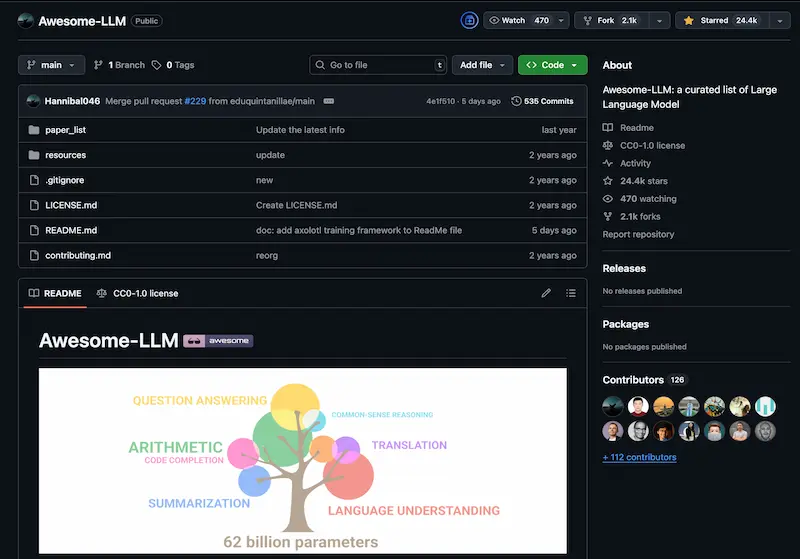Open the LLM tree banner image

[x=303, y=461]
